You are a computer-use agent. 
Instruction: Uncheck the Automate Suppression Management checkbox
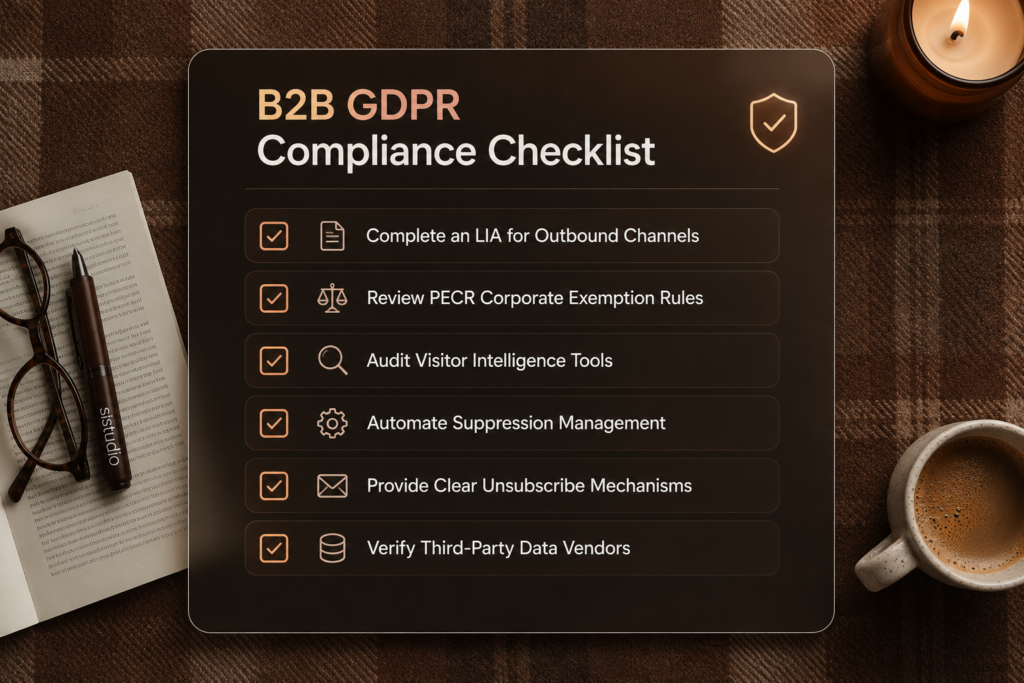[x=274, y=423]
